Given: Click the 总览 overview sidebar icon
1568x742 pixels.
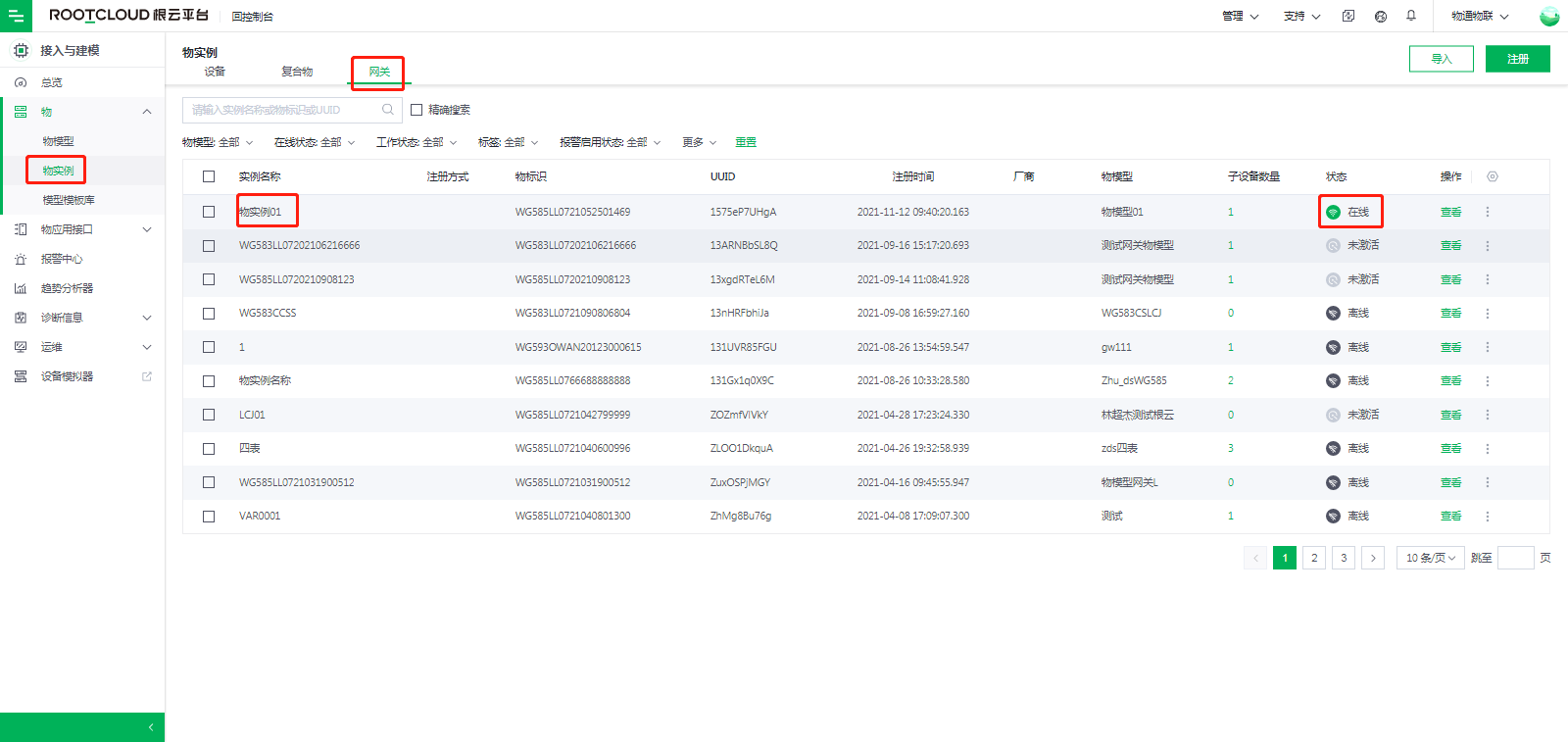Looking at the screenshot, I should point(21,82).
